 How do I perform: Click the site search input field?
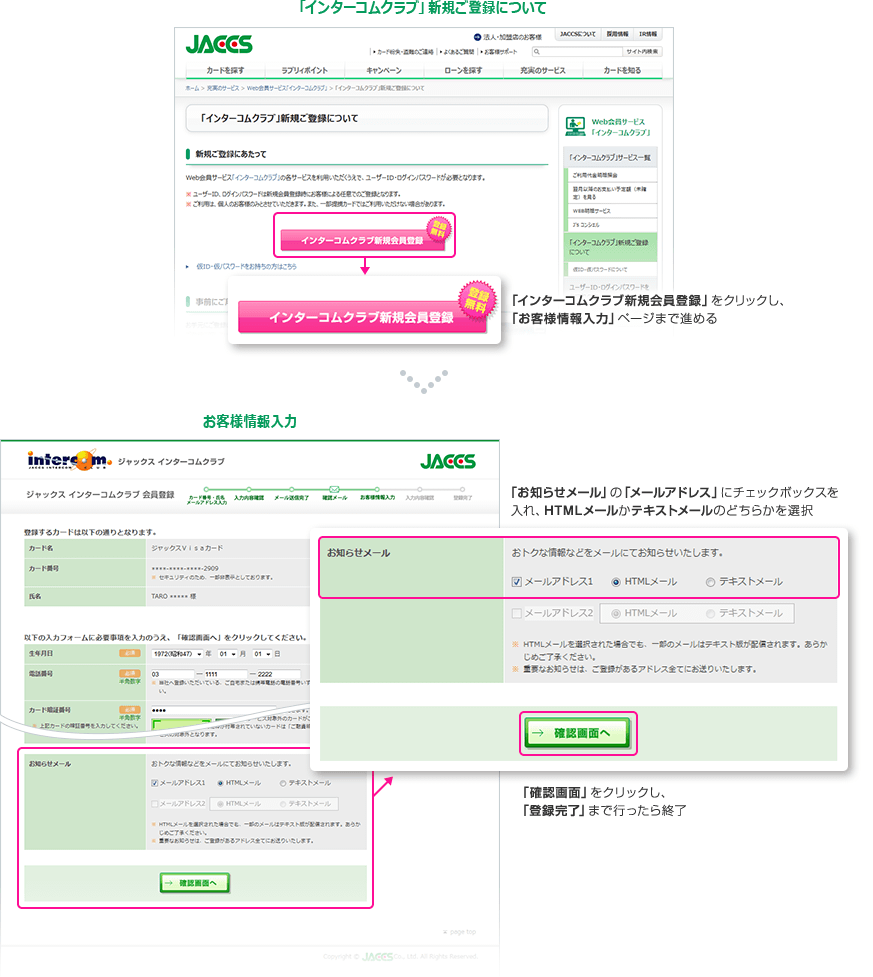click(x=577, y=52)
